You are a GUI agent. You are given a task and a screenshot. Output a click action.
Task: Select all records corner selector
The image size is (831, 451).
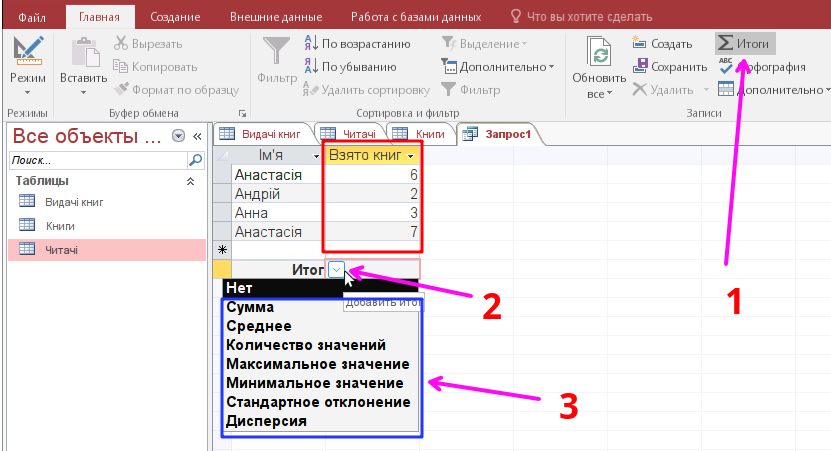click(222, 156)
